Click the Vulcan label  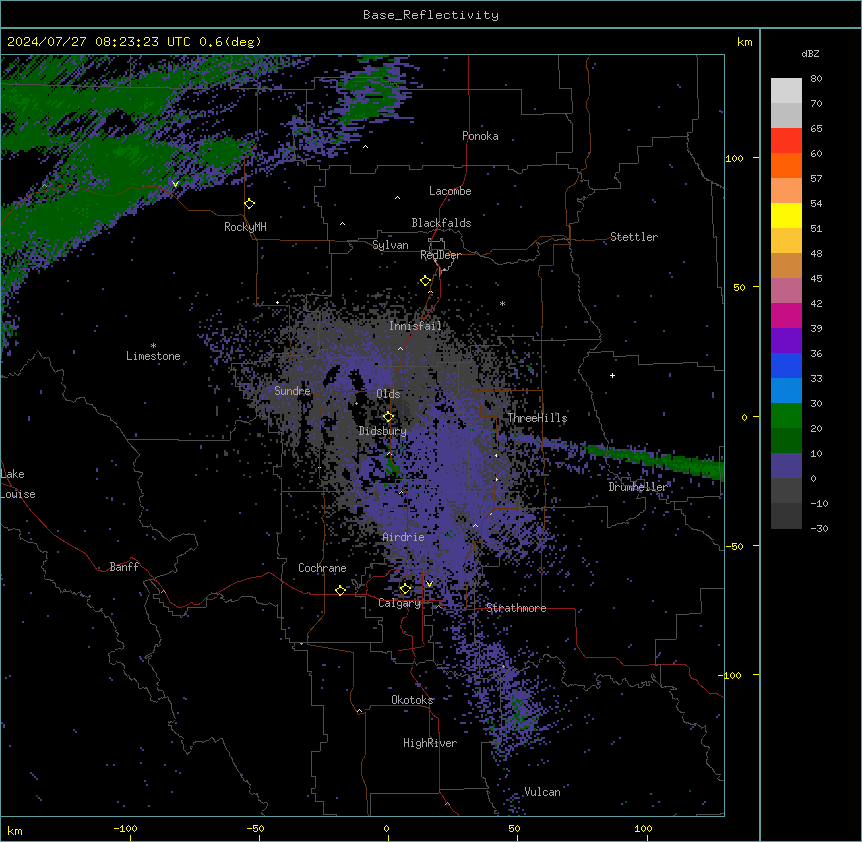(x=543, y=792)
